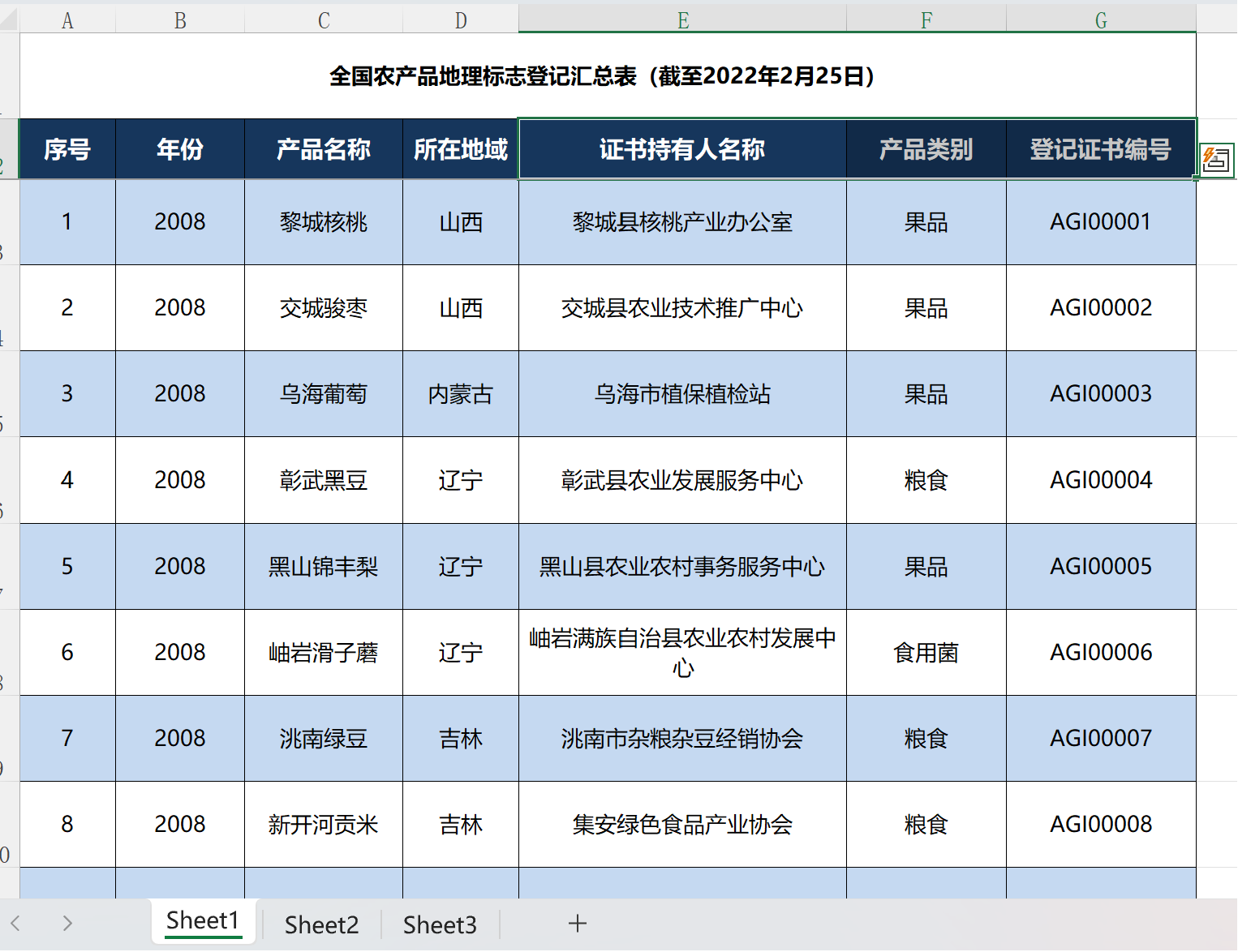Select the cell 岫岩满族自治县农业农村发展中心
The width and height of the screenshot is (1238, 952).
coord(683,653)
